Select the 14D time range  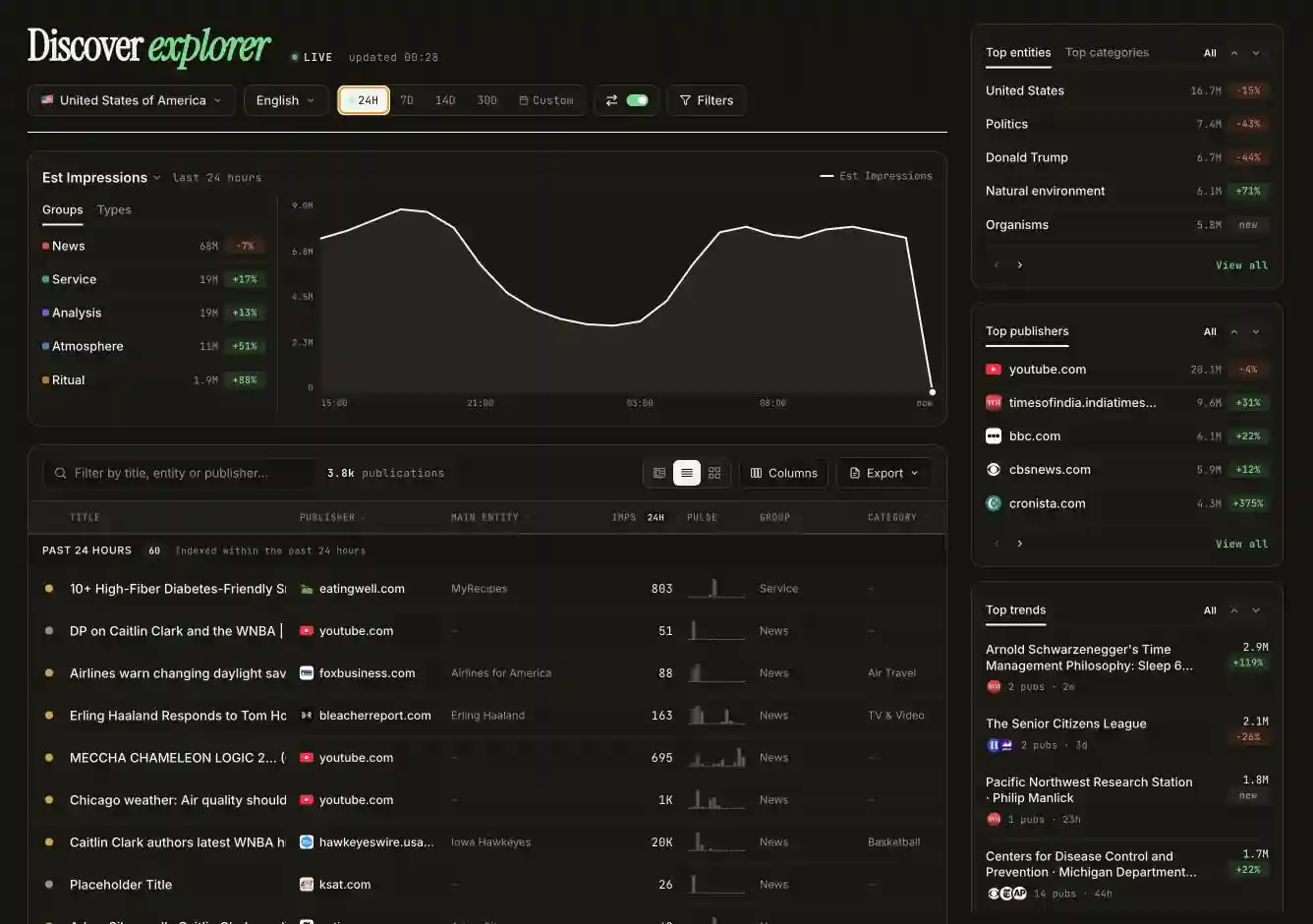click(x=445, y=100)
